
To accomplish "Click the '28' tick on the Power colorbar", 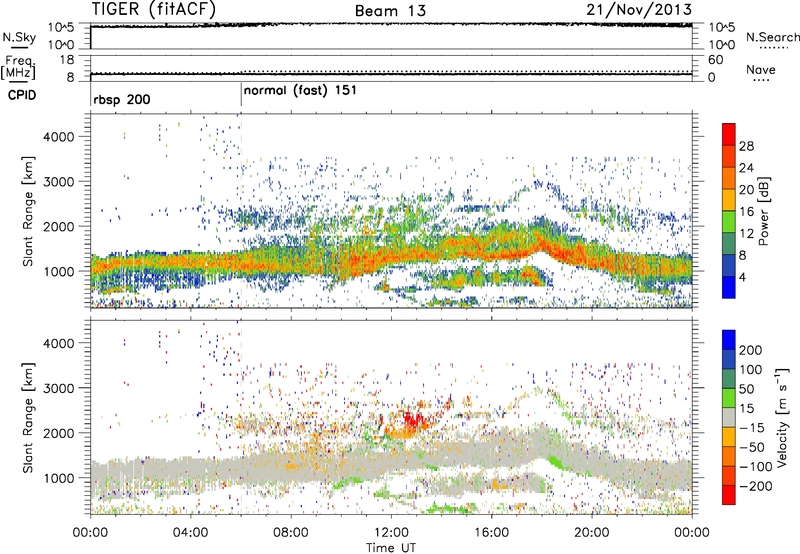I will pos(746,146).
